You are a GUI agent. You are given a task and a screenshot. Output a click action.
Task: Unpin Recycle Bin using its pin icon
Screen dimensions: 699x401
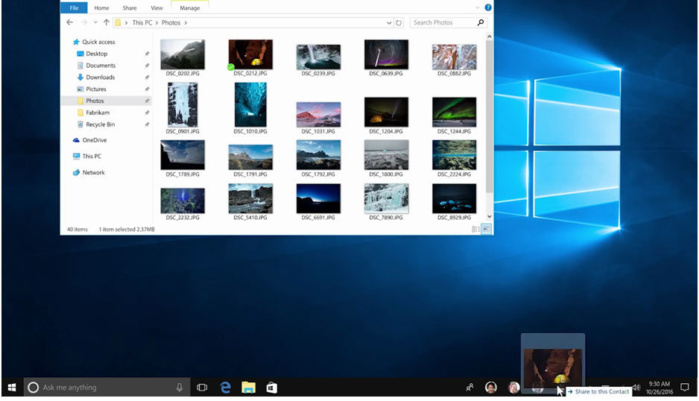tap(147, 124)
